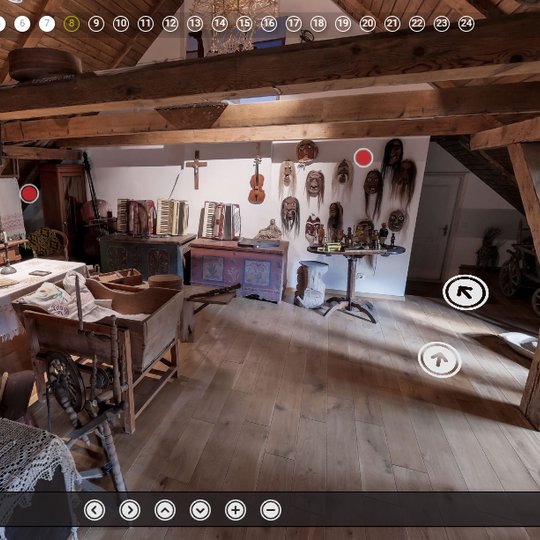Open the red info hotspot near the cabinet

coord(29,194)
